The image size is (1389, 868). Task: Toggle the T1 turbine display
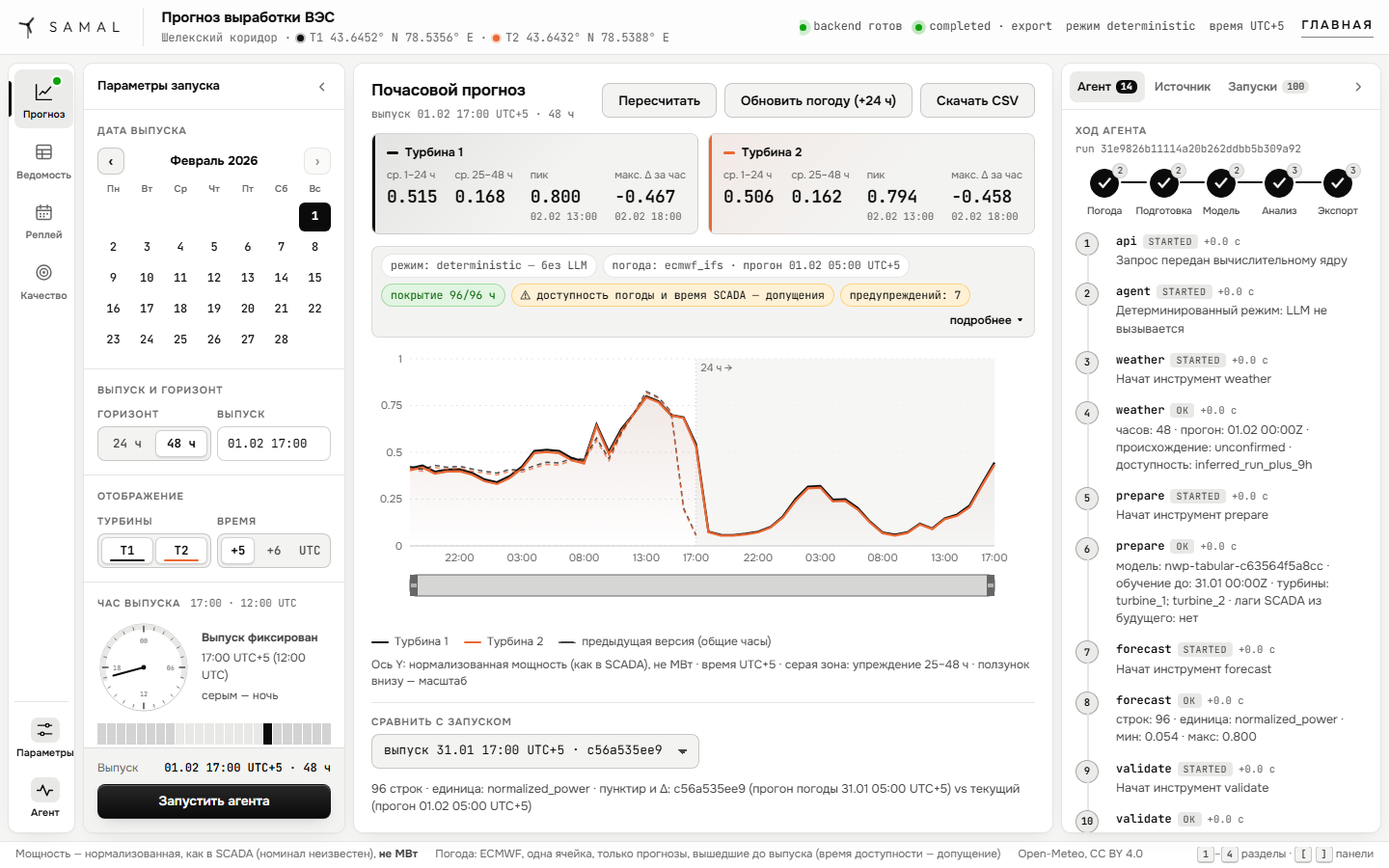[127, 551]
